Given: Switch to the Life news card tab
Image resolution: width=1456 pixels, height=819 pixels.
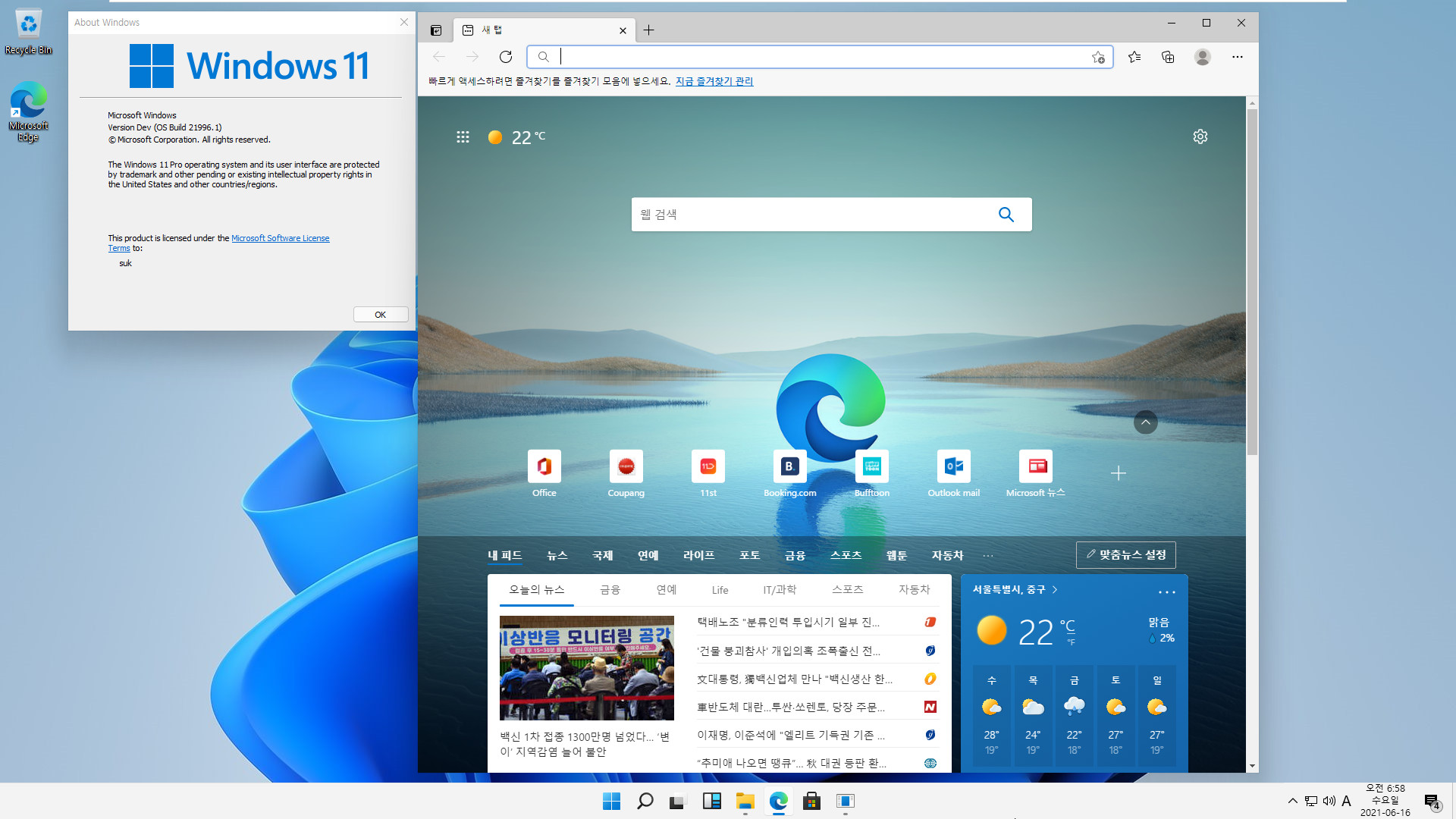Looking at the screenshot, I should (720, 590).
